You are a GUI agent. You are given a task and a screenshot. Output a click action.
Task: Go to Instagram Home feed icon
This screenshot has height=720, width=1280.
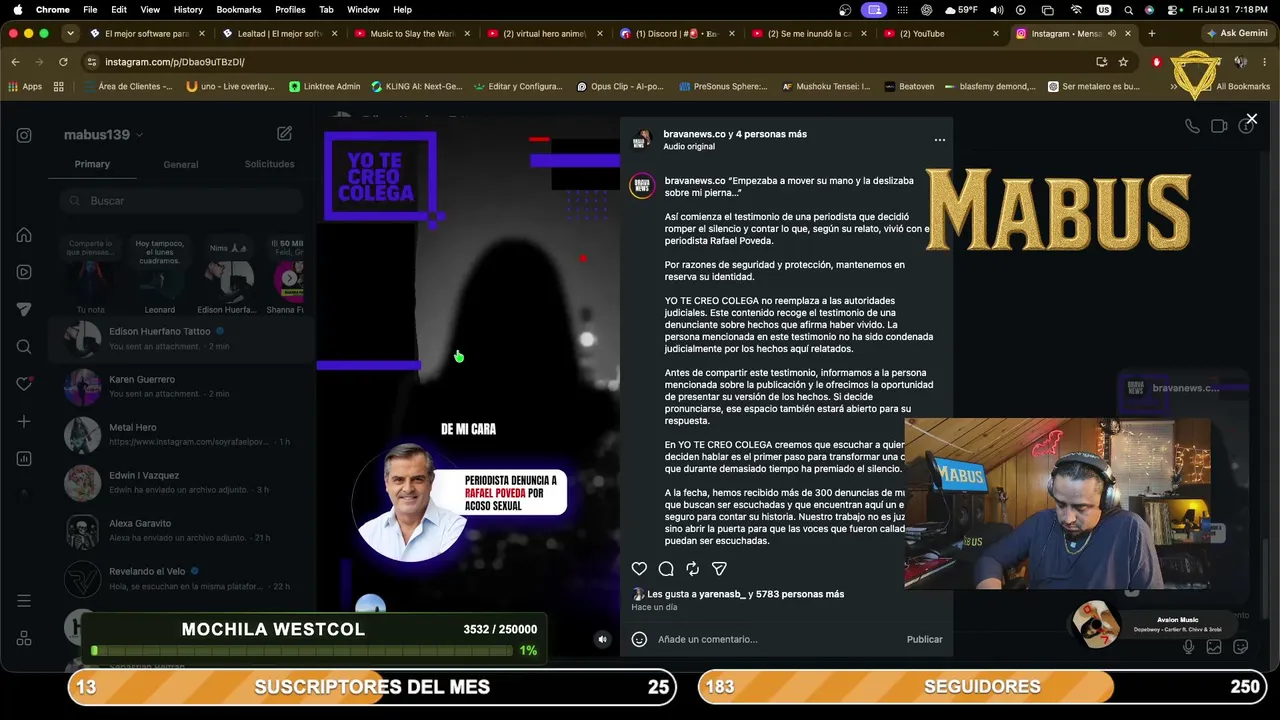click(x=24, y=235)
